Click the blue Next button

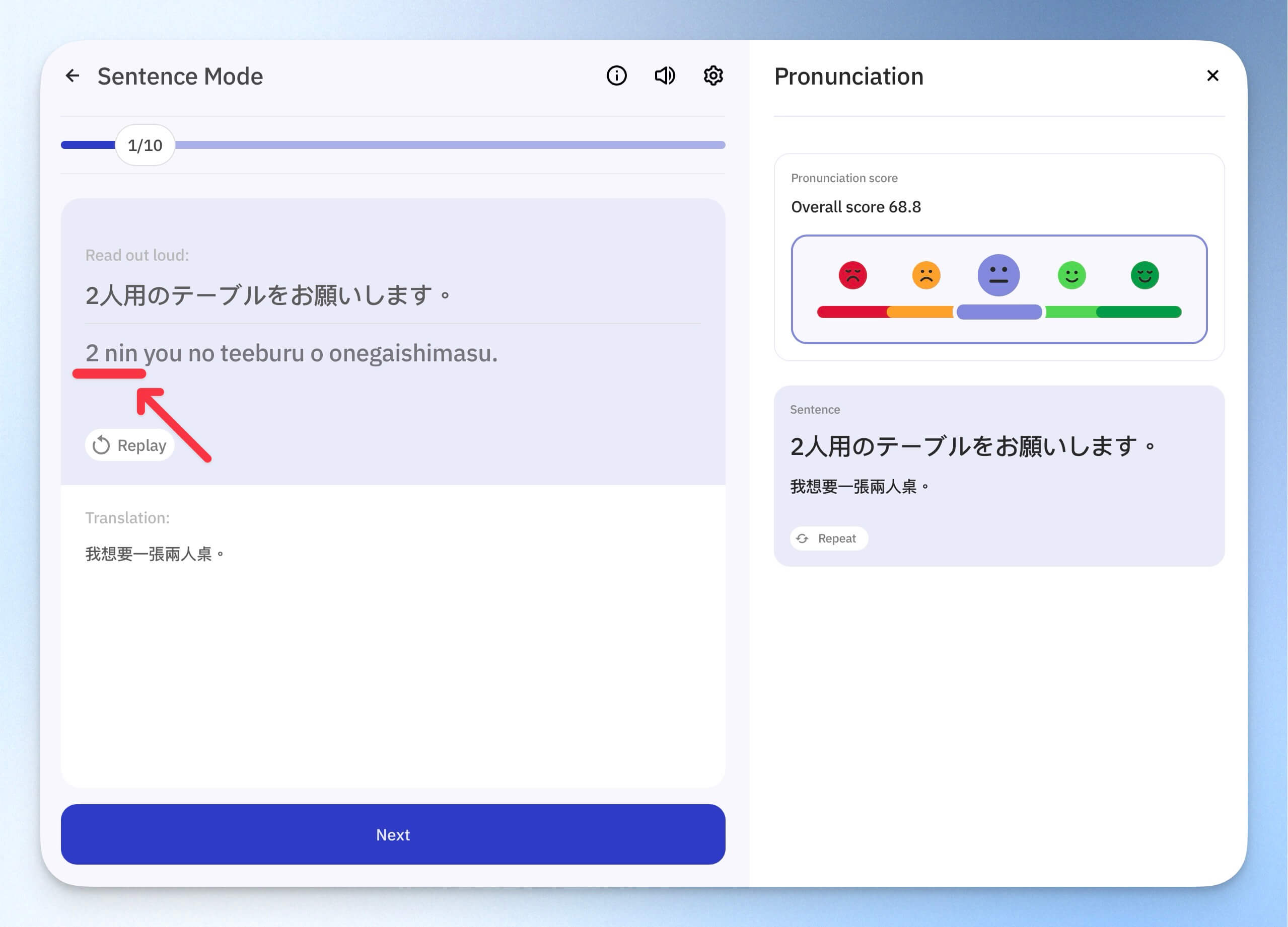(393, 834)
